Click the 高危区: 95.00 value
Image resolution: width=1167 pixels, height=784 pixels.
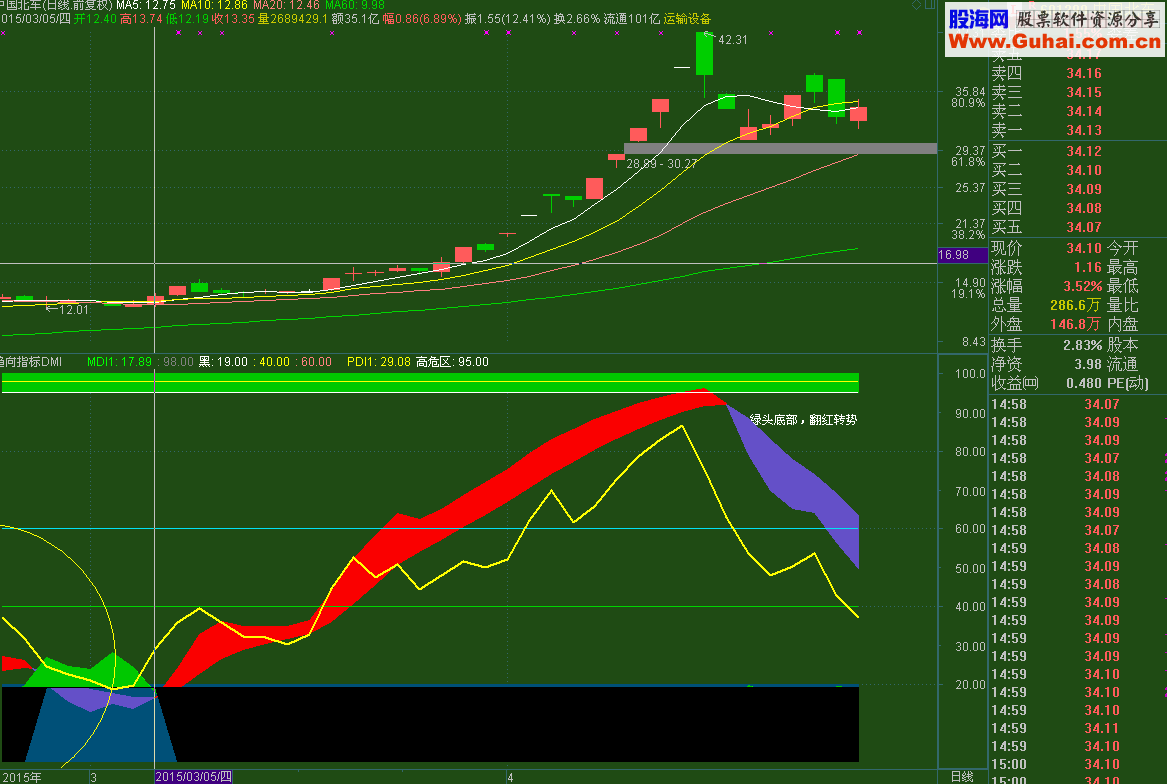[x=453, y=362]
